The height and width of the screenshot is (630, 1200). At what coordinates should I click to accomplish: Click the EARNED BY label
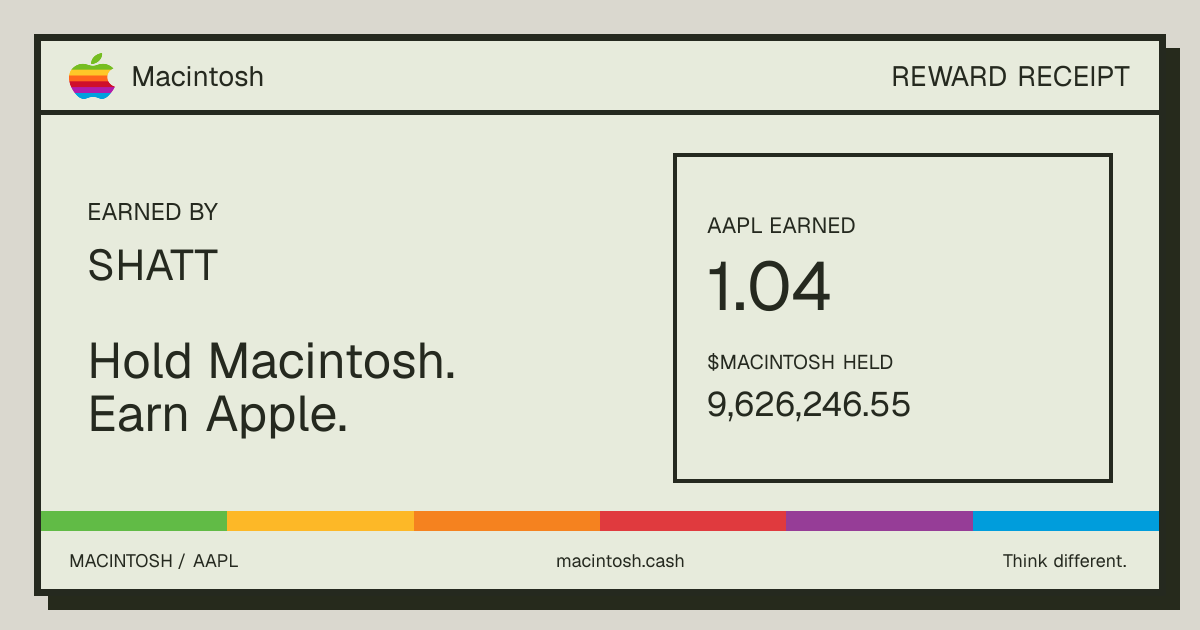(x=153, y=212)
